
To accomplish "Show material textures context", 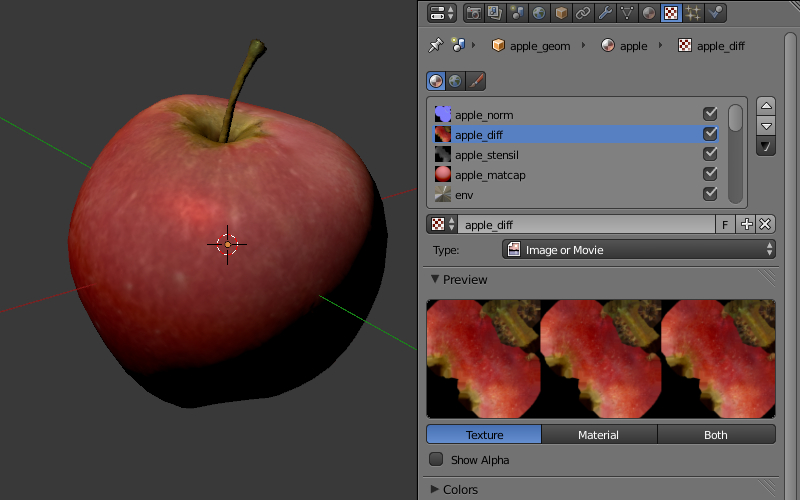I will tap(436, 81).
